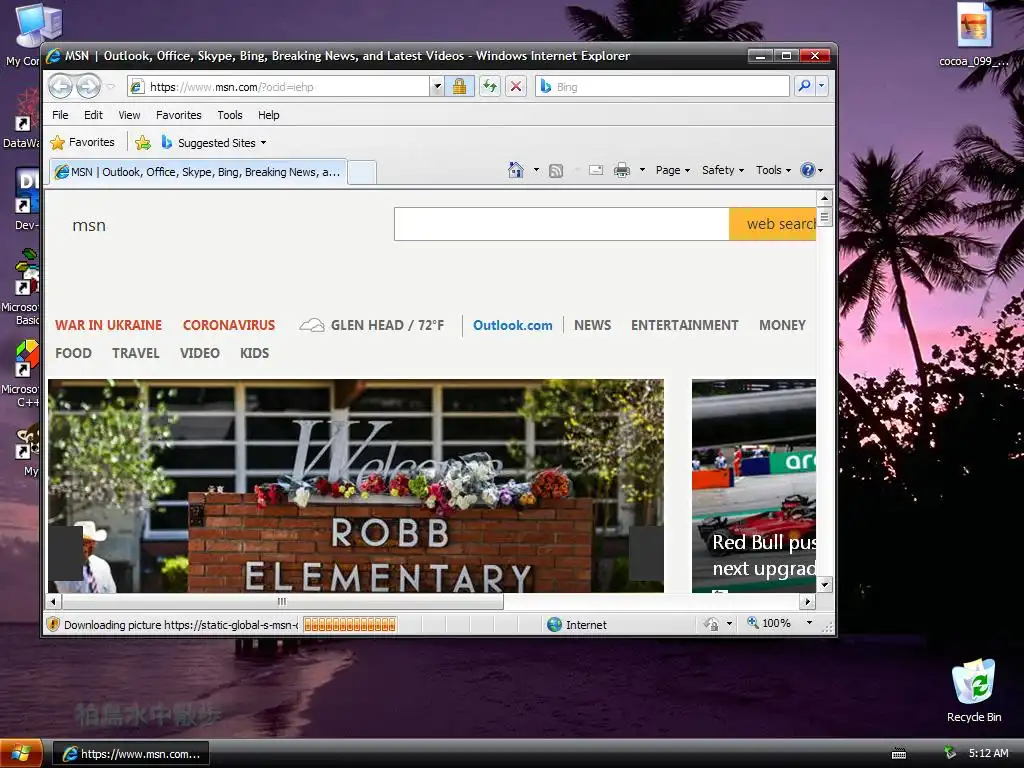Click the Favorites star button
Image resolution: width=1024 pixels, height=768 pixels.
coord(83,142)
